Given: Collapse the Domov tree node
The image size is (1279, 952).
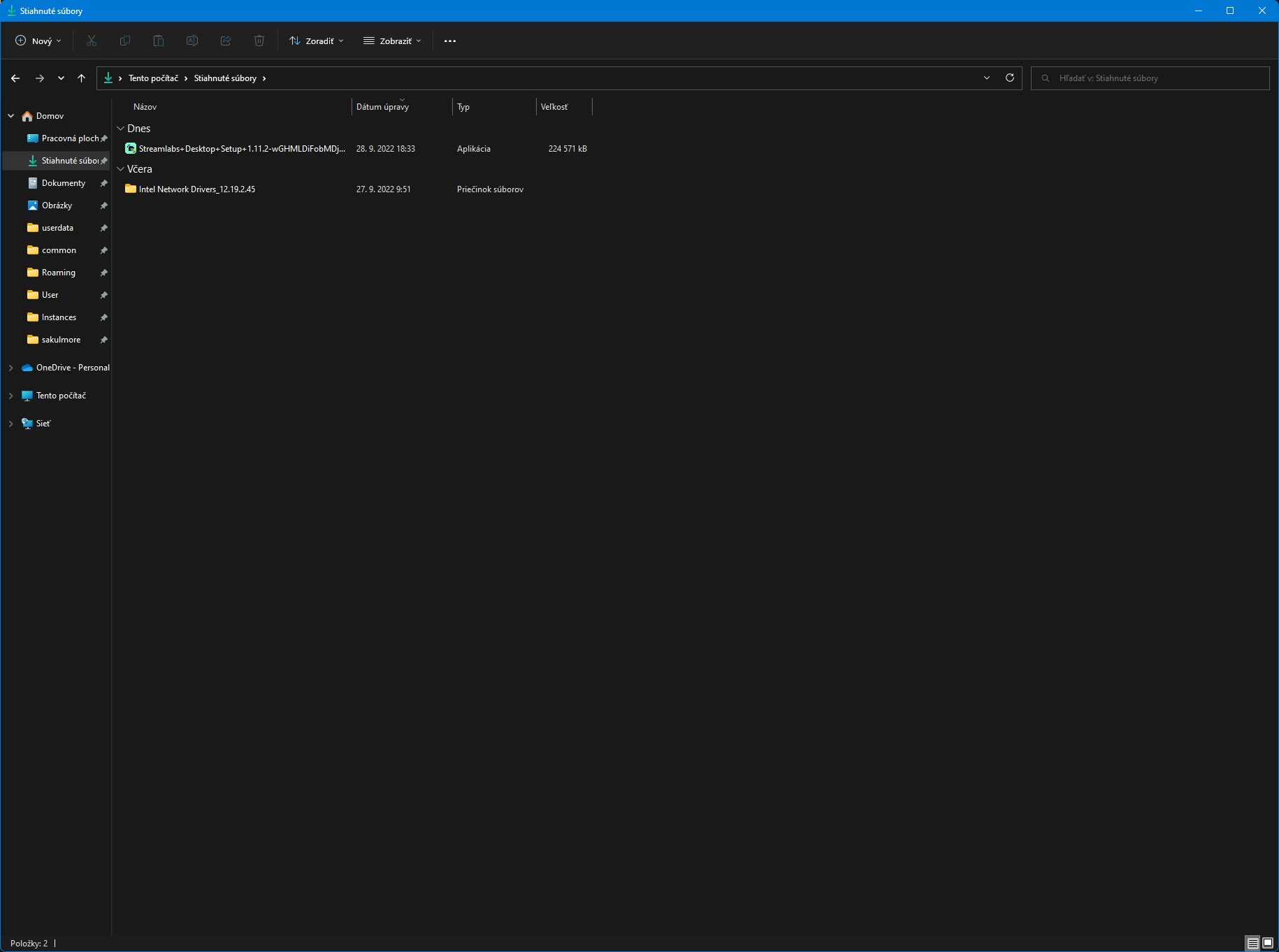Looking at the screenshot, I should (x=11, y=116).
